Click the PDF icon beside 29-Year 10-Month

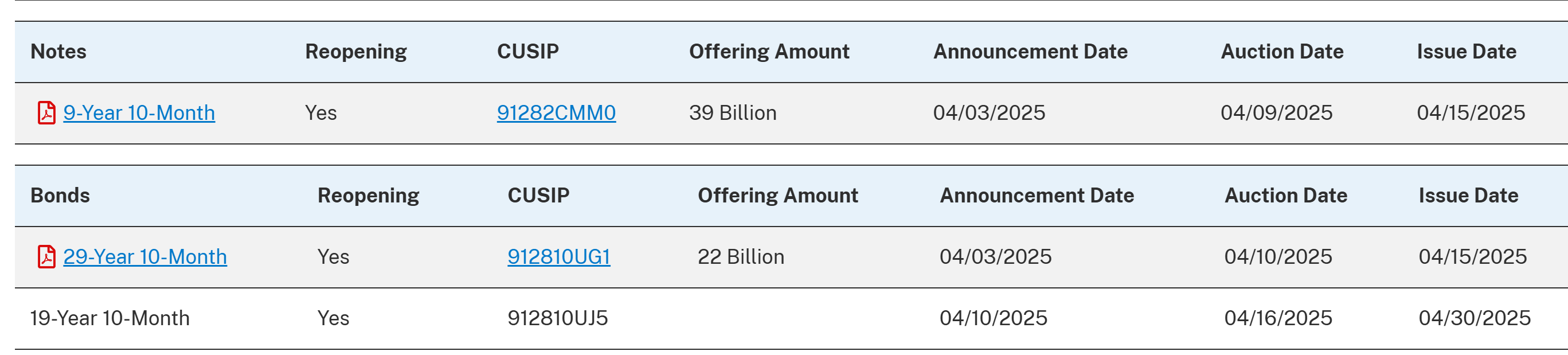(47, 256)
